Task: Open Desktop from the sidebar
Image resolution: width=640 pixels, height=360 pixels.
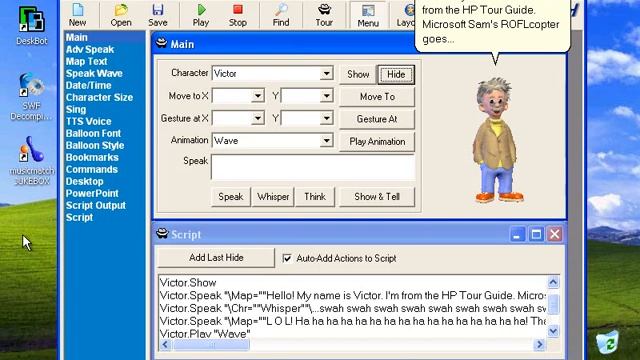Action: tap(84, 182)
